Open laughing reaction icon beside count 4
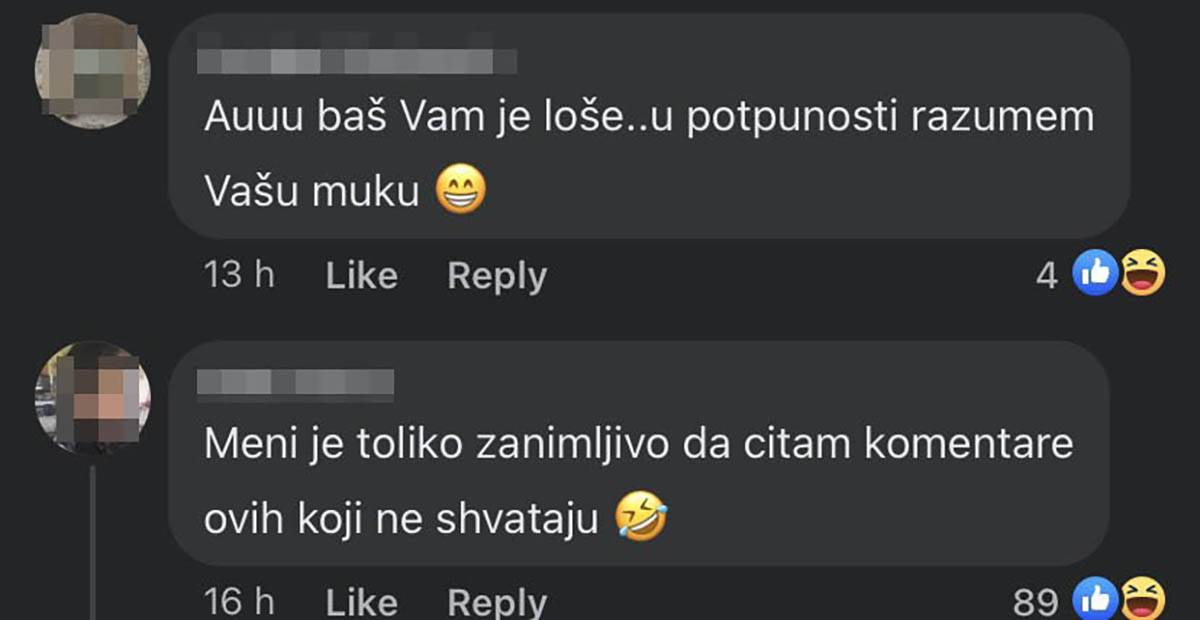The image size is (1200, 620). 1142,273
